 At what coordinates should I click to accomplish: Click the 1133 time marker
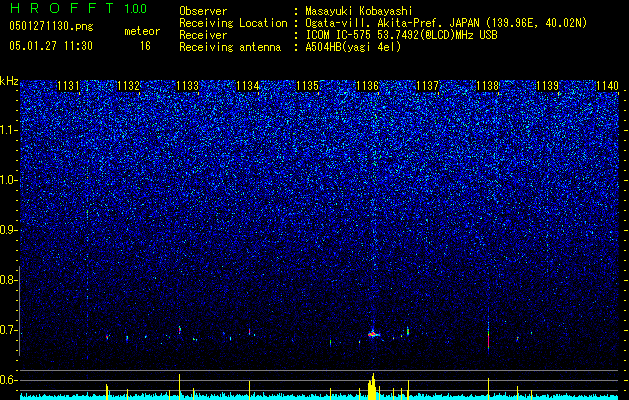point(188,86)
